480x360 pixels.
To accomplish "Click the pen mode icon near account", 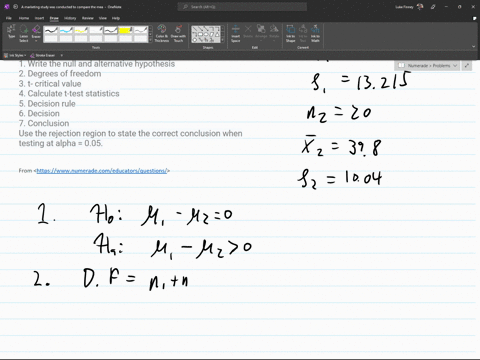I will 433,7.
